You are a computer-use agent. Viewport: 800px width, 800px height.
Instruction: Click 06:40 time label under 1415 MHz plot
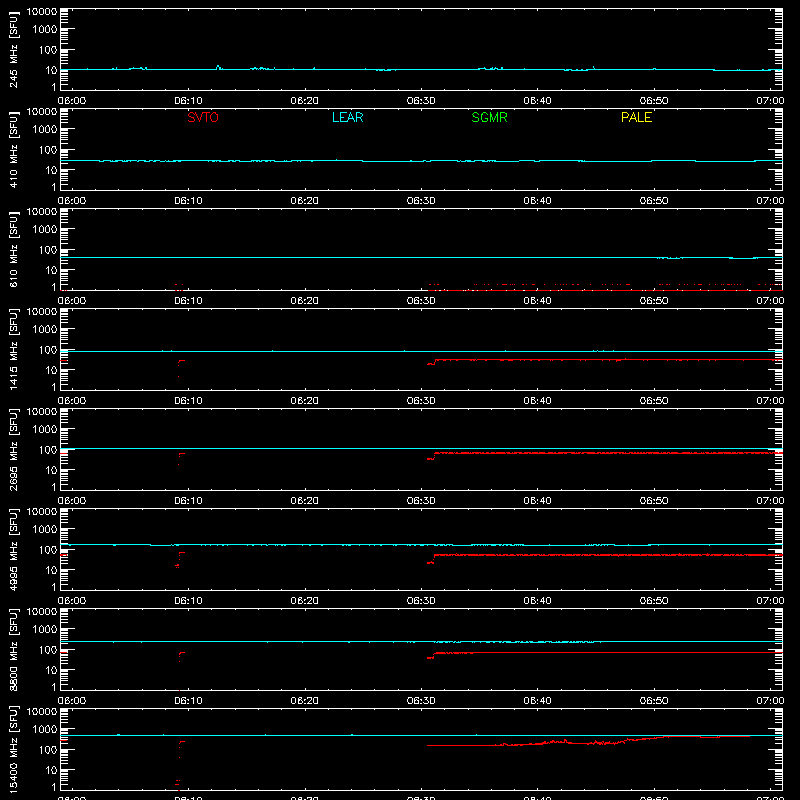click(x=537, y=401)
